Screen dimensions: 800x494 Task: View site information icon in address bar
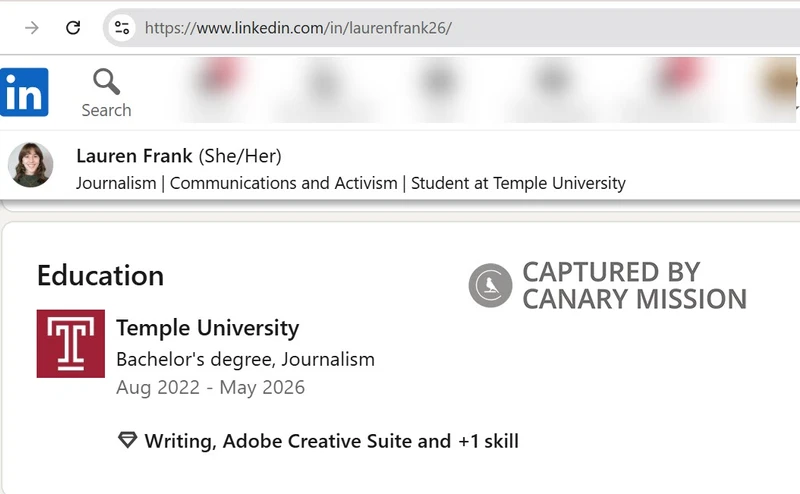122,27
